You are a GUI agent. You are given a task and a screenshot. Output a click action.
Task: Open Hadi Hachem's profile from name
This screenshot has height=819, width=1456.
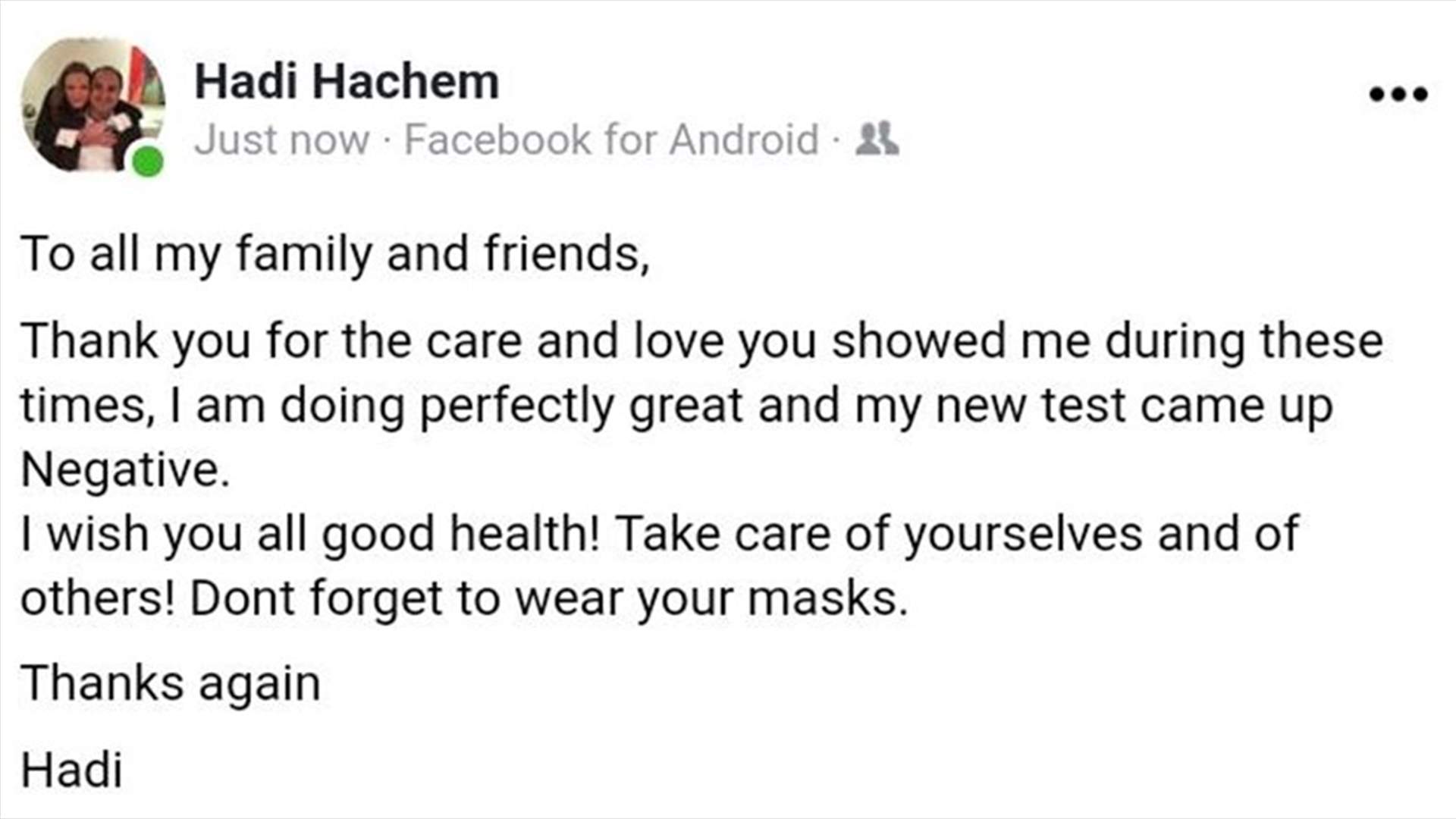[347, 81]
